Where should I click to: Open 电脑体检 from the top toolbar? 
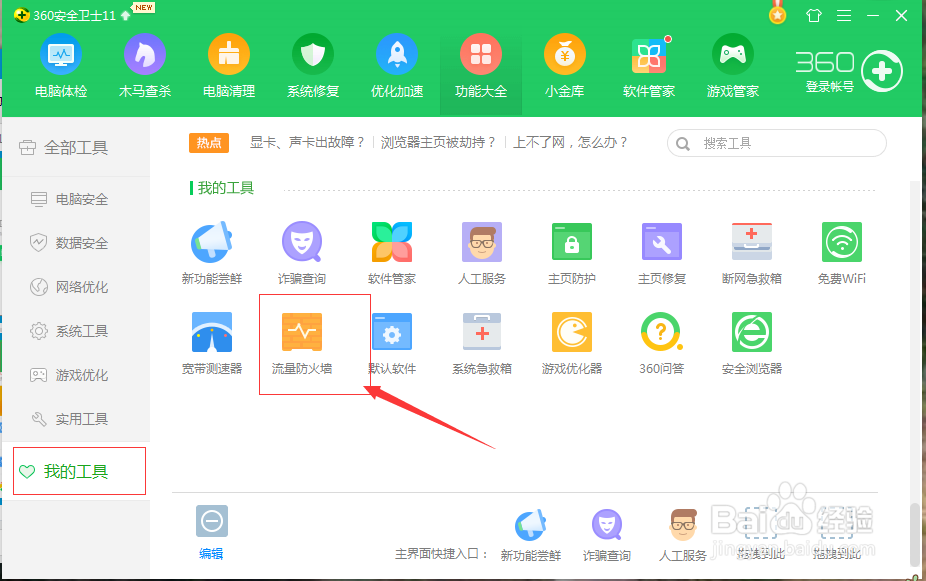(61, 66)
